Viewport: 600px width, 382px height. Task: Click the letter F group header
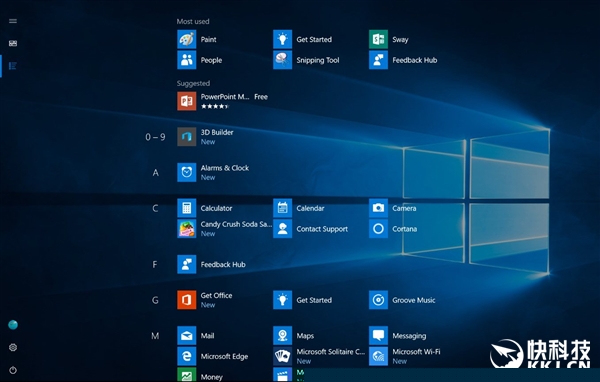coord(155,264)
